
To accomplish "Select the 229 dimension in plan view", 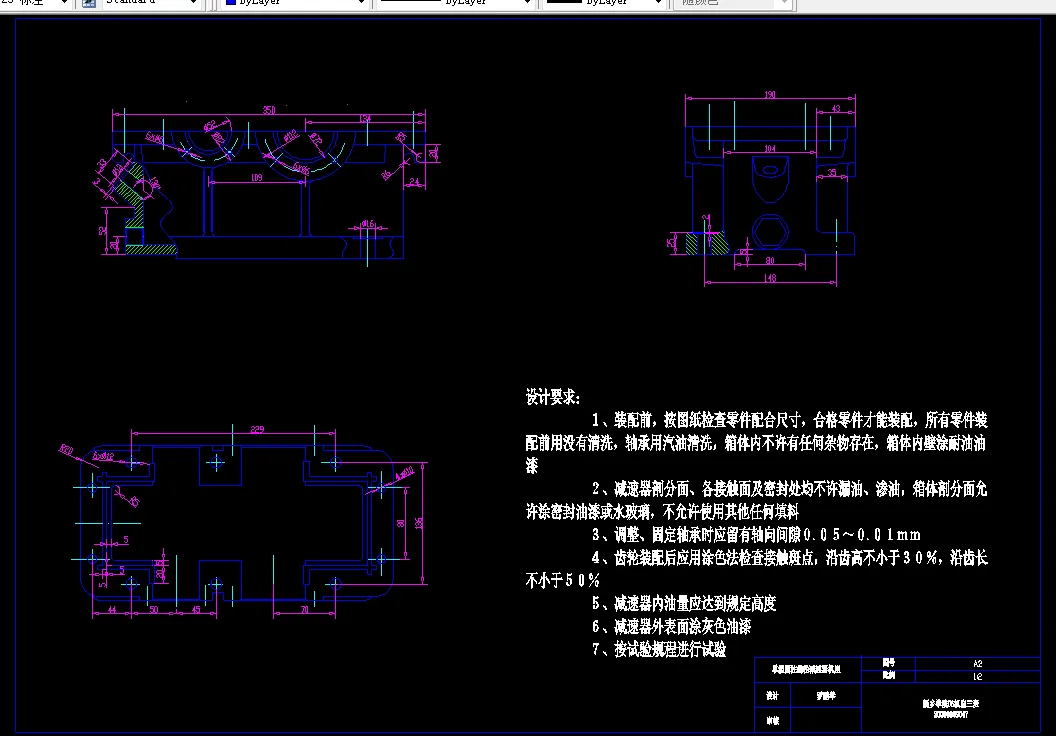I will [257, 429].
